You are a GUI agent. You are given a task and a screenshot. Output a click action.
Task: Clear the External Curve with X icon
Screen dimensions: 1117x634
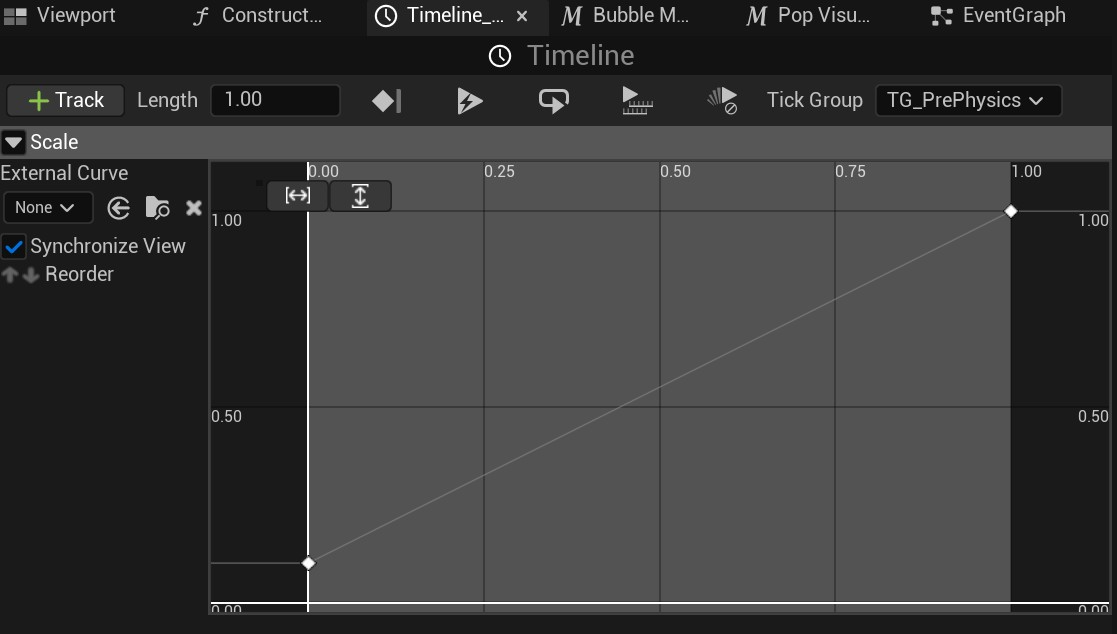tap(194, 208)
